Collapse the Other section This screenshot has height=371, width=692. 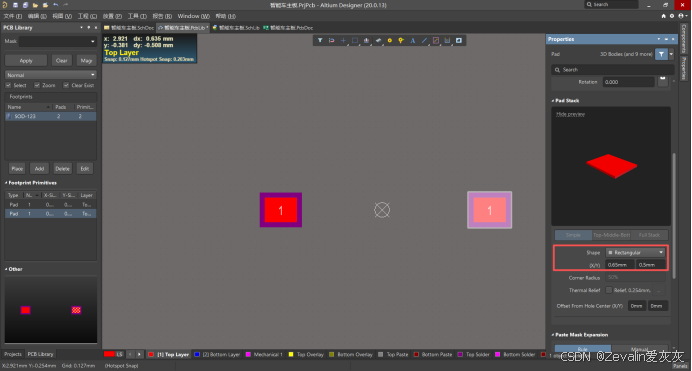[x=6, y=269]
